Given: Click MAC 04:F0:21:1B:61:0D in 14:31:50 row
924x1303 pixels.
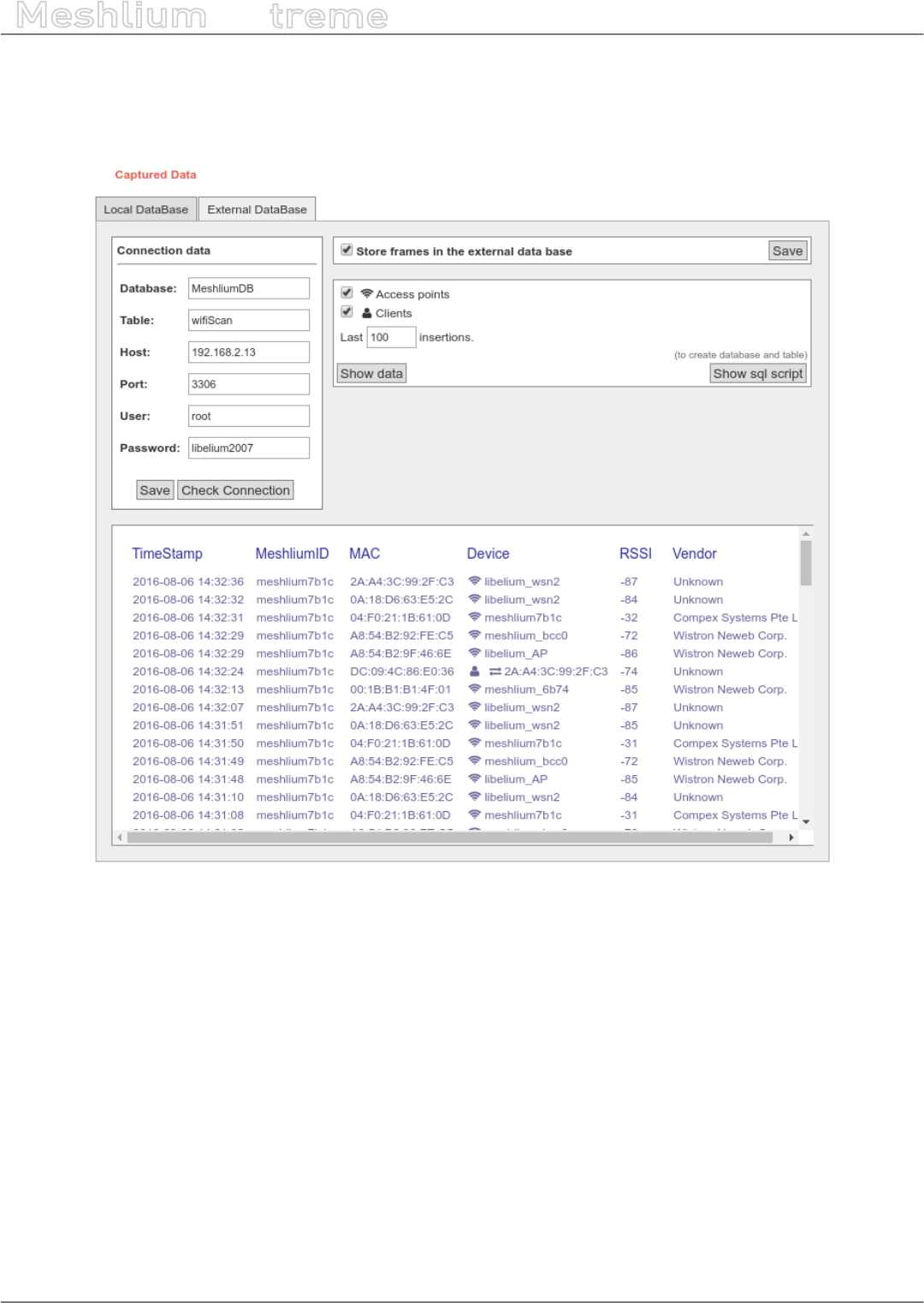Looking at the screenshot, I should pos(400,743).
